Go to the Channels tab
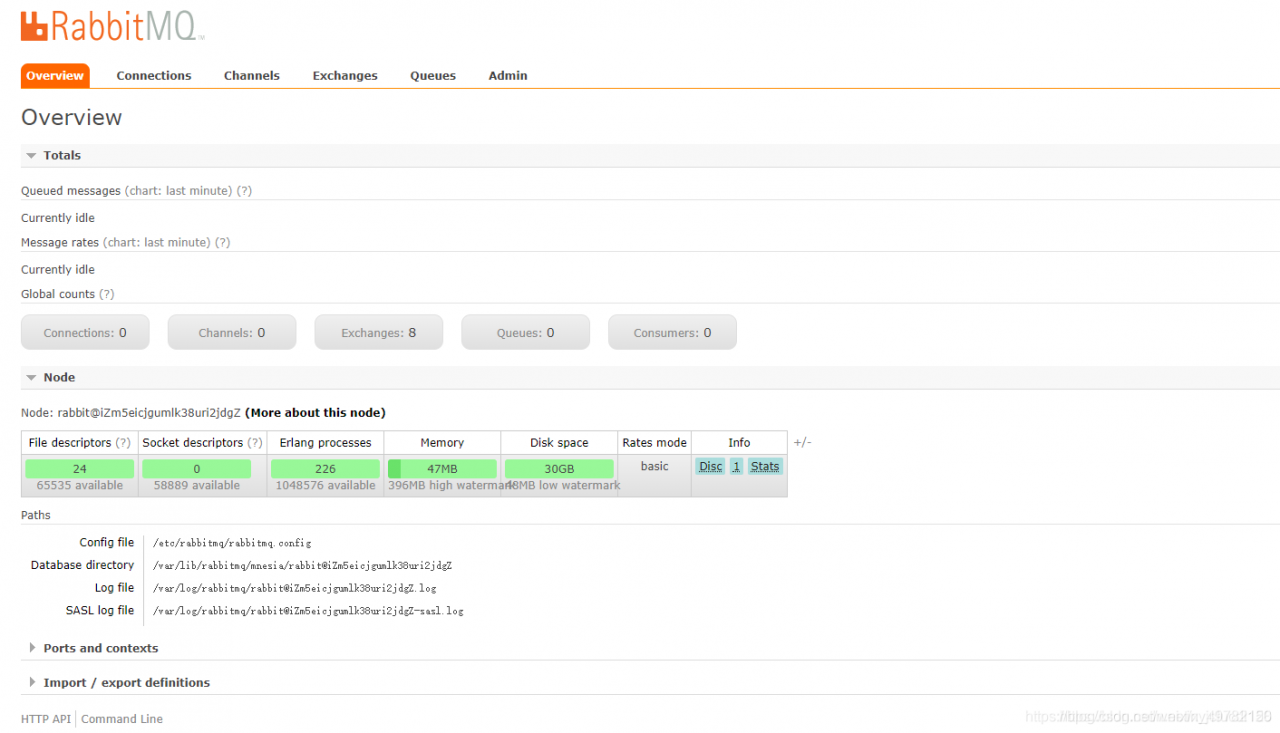 tap(252, 76)
